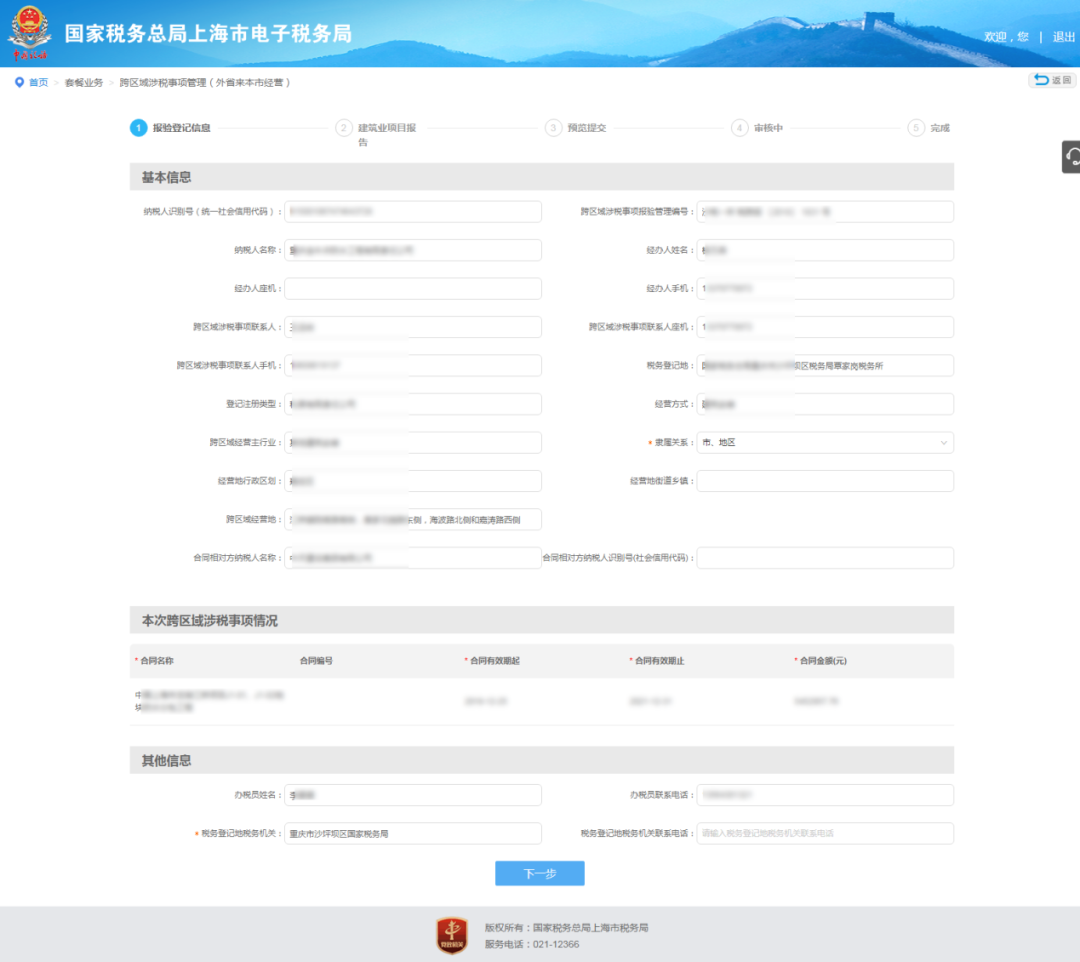Click footer phone 服务电话：021-12366
This screenshot has height=962, width=1080.
(532, 945)
